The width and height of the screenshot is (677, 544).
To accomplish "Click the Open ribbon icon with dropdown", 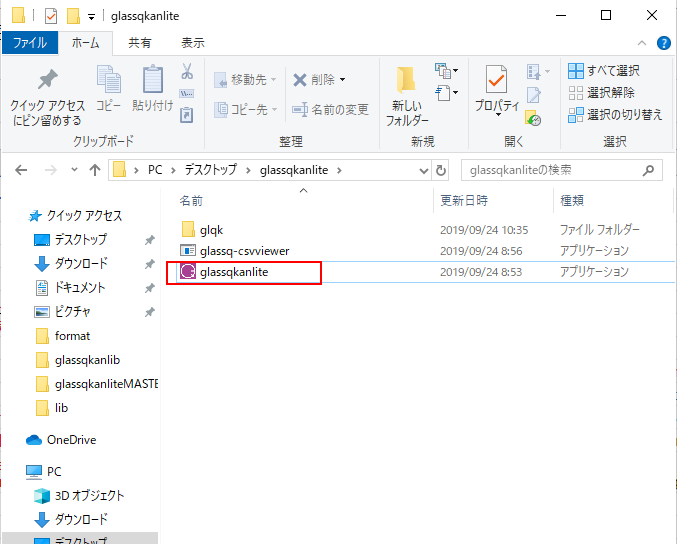I will tap(538, 71).
